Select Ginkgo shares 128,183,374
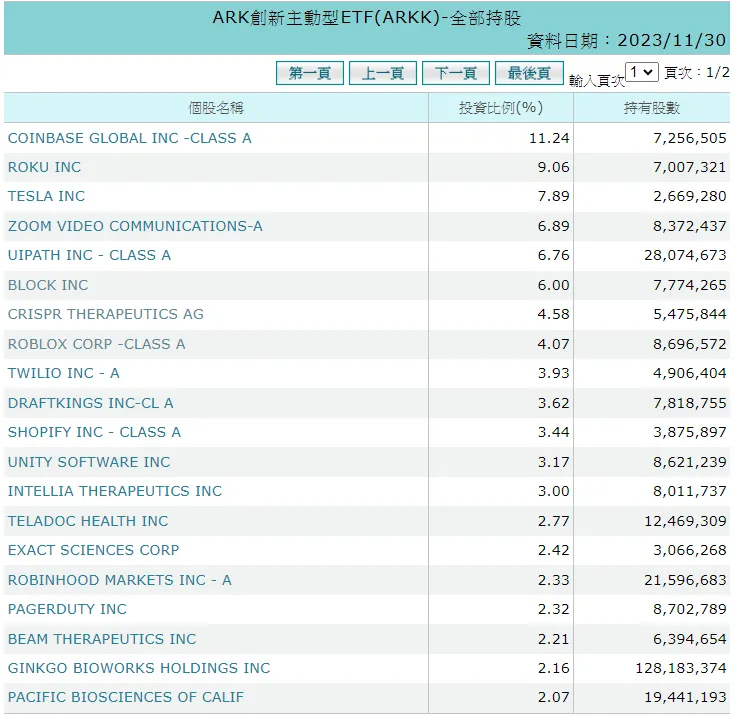This screenshot has height=717, width=737. (x=681, y=668)
